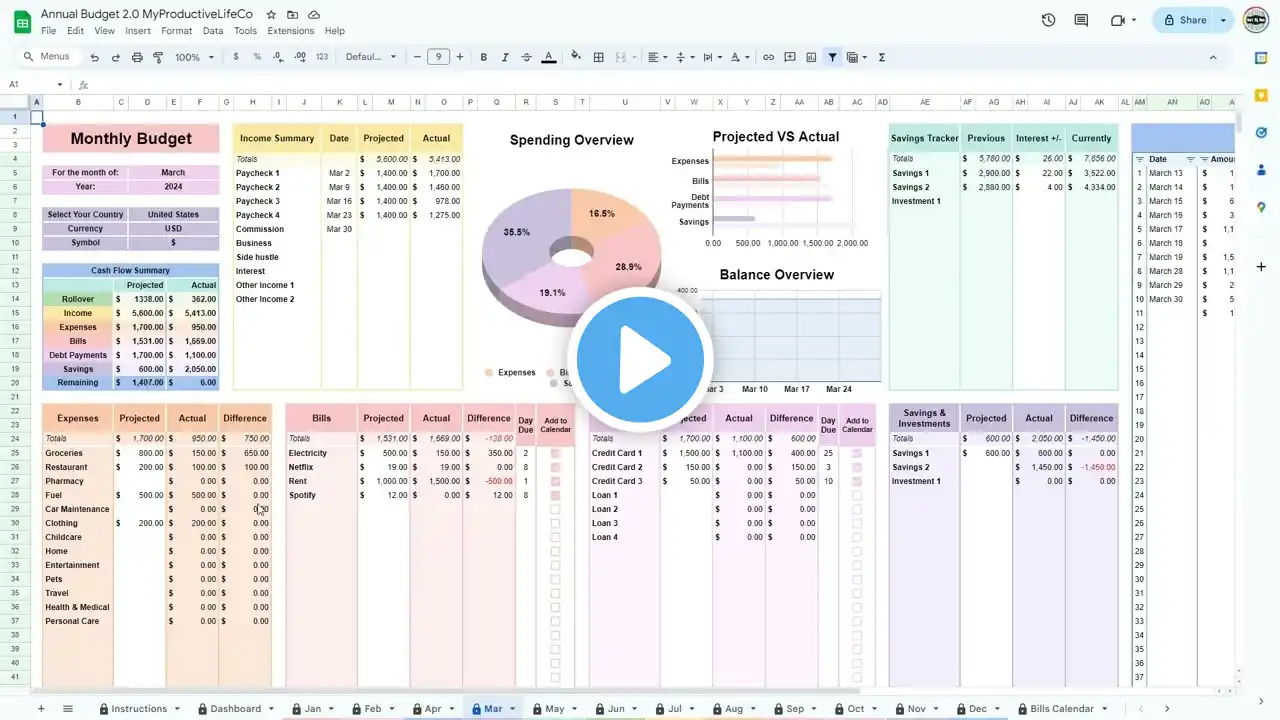The width and height of the screenshot is (1280, 720).
Task: Click the Insert link icon
Action: 768,57
